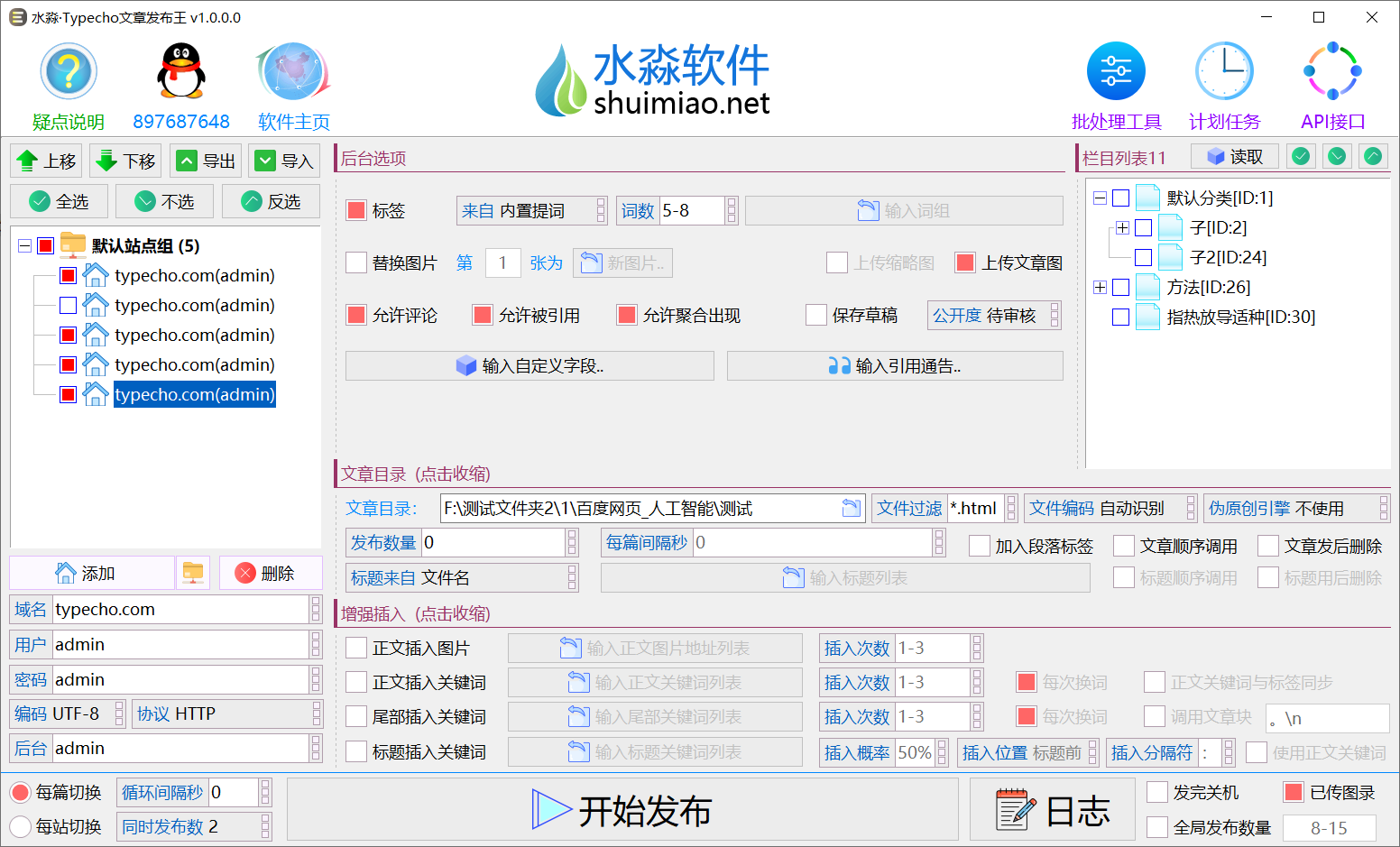This screenshot has width=1400, height=847.
Task: Click the 导出 export button
Action: pos(206,161)
